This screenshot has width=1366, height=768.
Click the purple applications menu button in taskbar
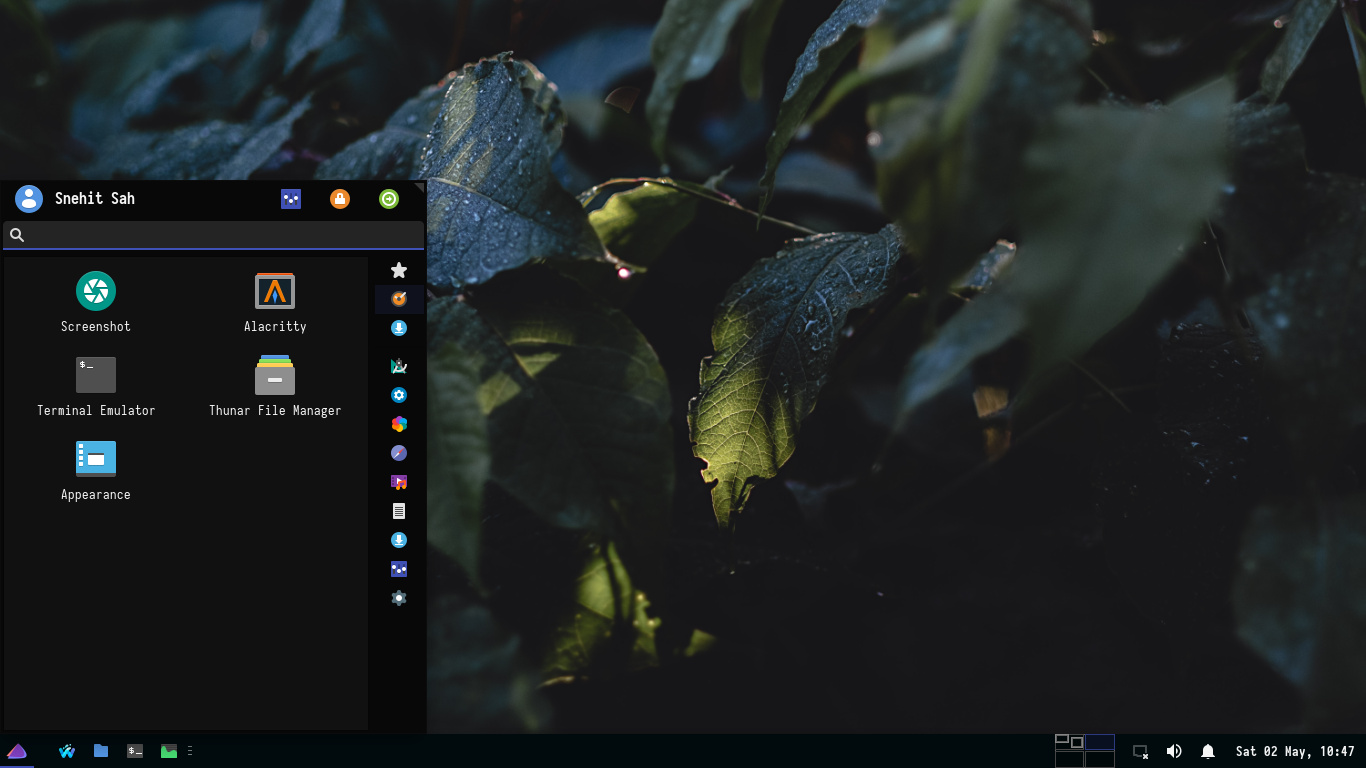coord(17,751)
